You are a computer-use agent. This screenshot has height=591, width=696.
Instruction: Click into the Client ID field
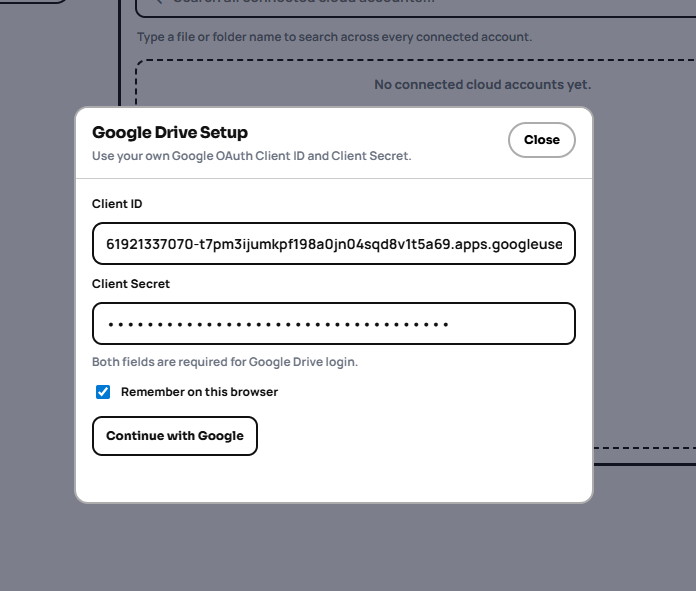coord(334,244)
